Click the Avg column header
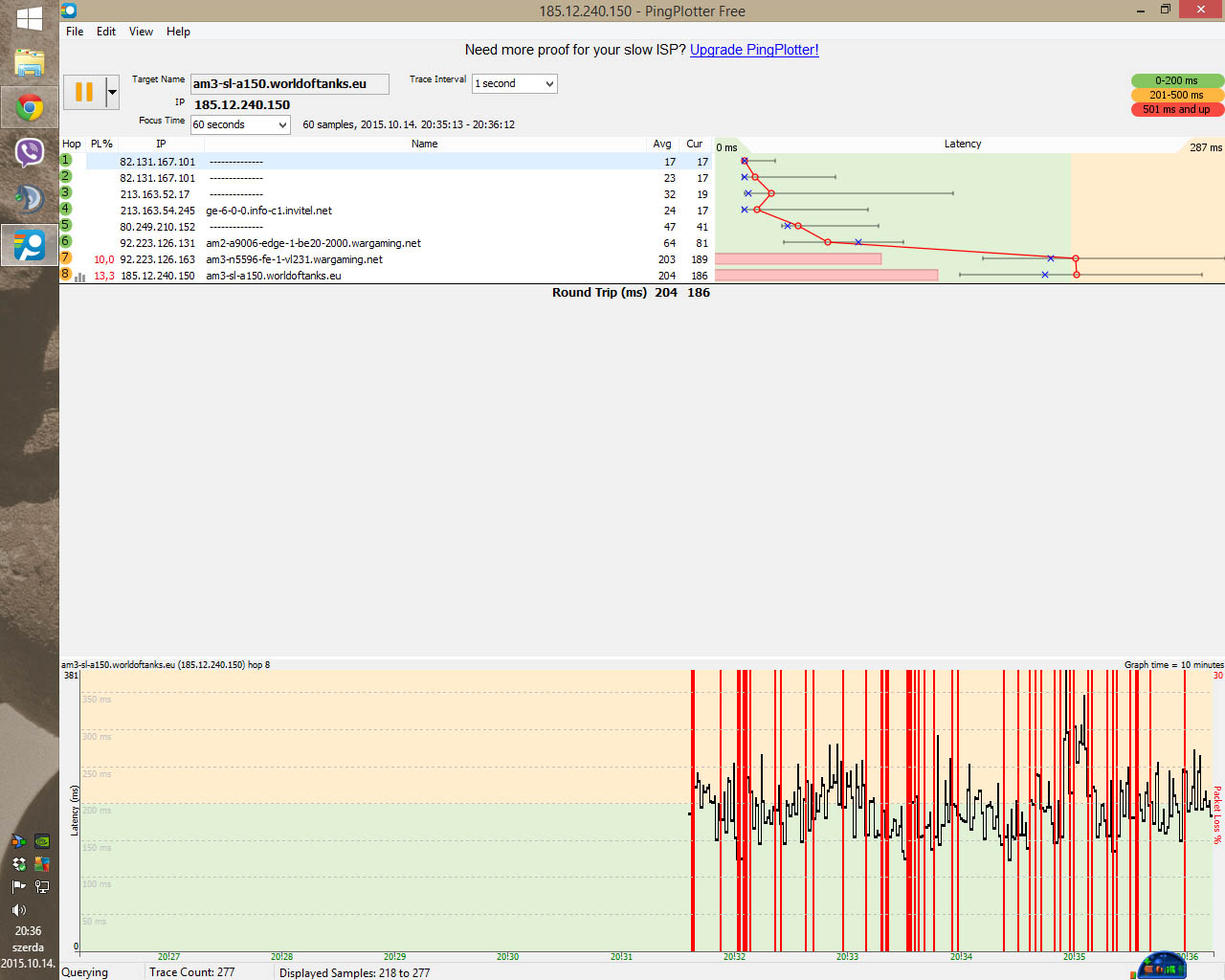 point(662,144)
